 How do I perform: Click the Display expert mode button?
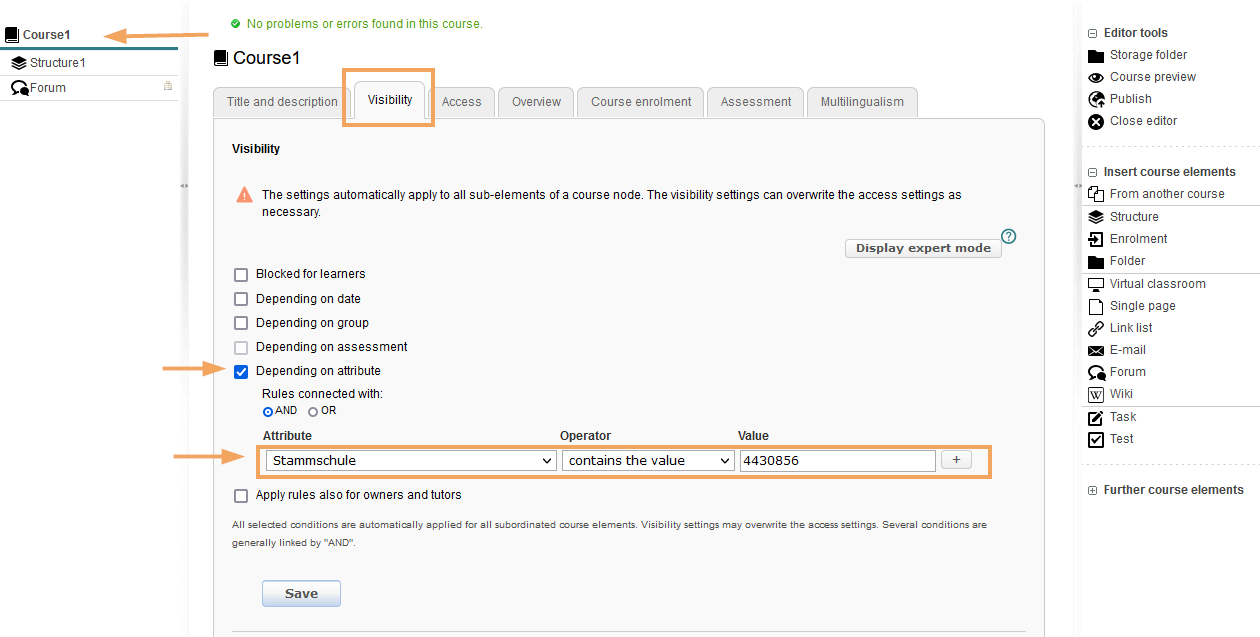pyautogui.click(x=922, y=248)
